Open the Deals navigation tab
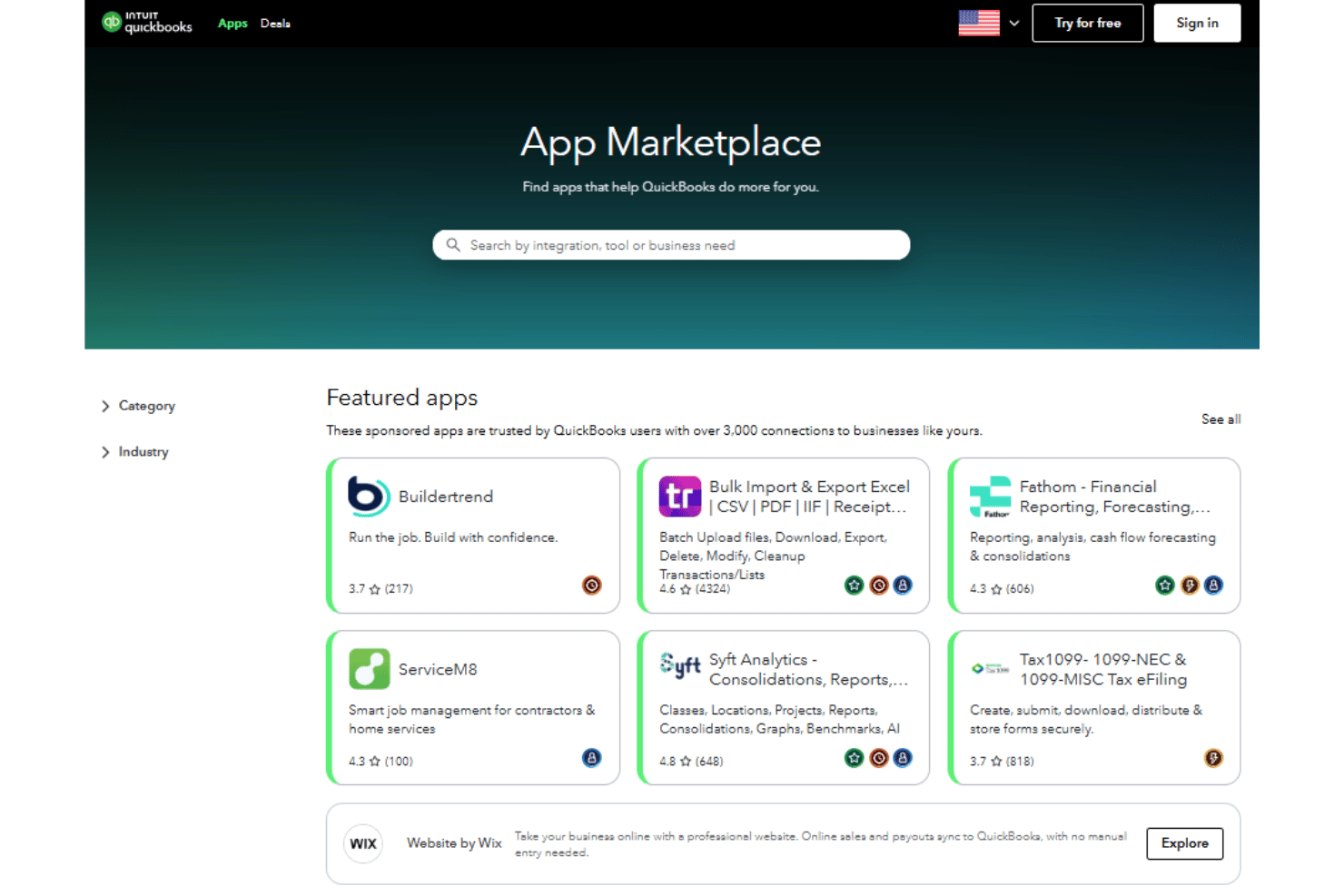This screenshot has width=1344, height=896. pyautogui.click(x=275, y=24)
